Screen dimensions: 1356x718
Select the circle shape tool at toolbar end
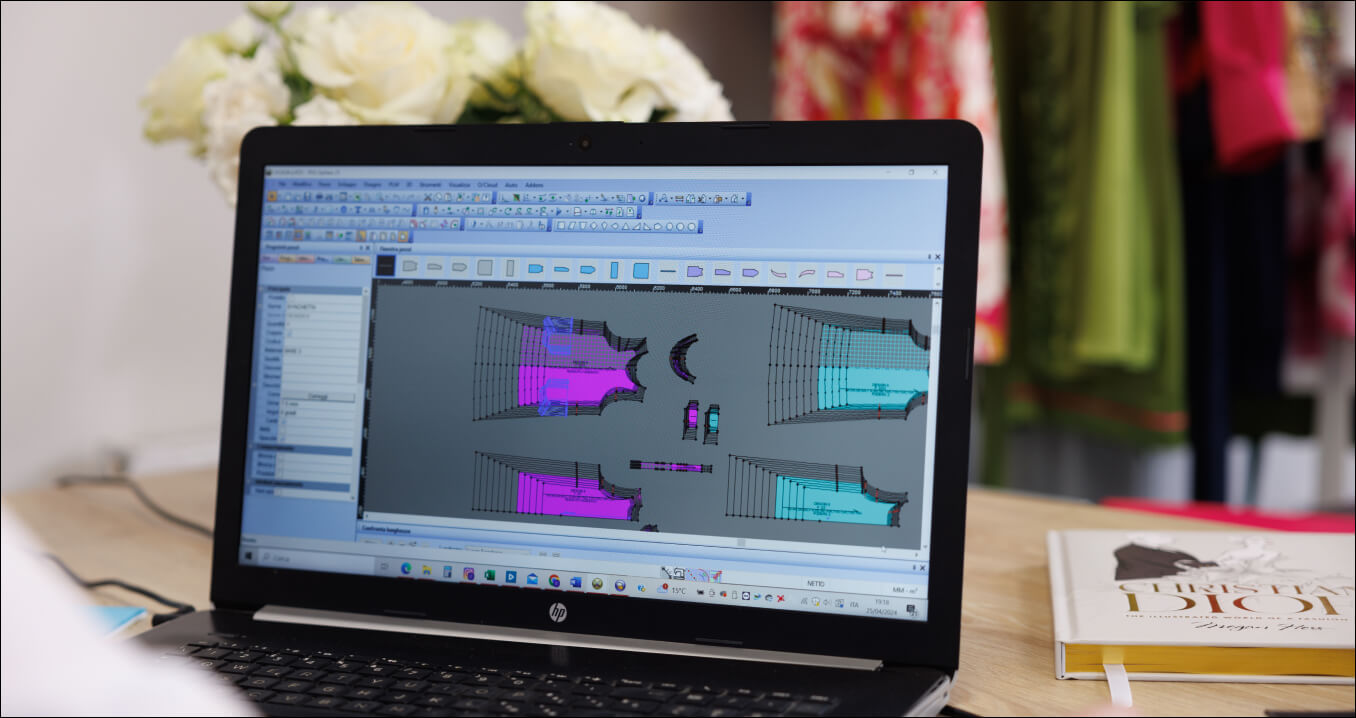[692, 227]
